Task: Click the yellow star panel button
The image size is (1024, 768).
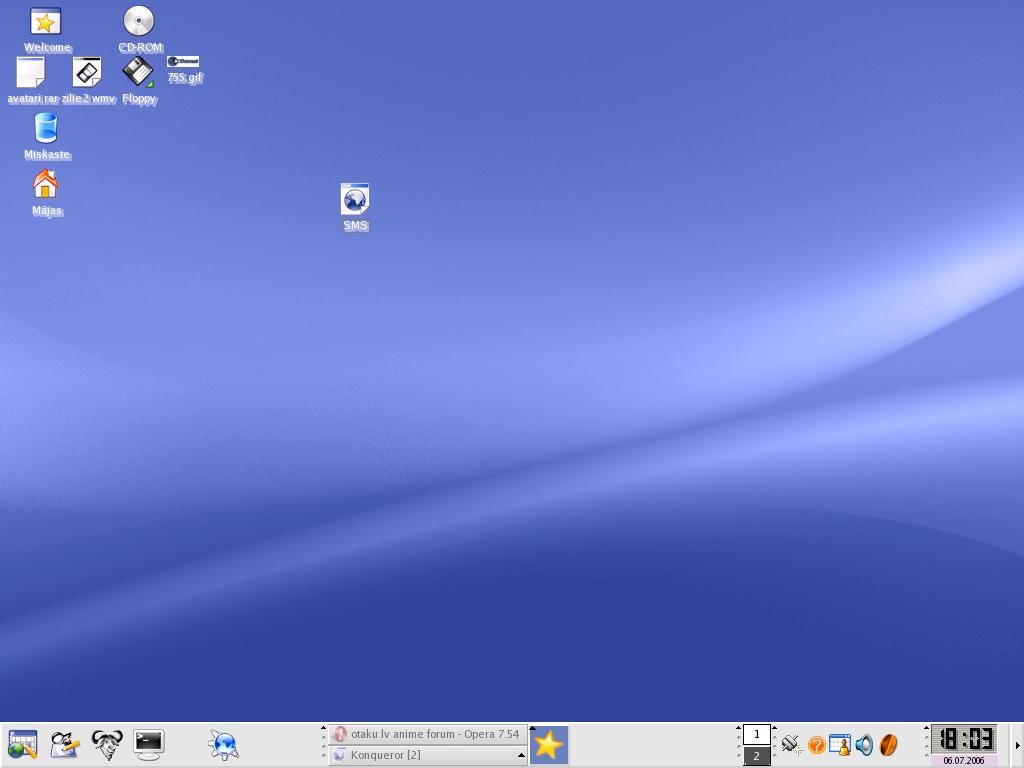Action: tap(548, 744)
